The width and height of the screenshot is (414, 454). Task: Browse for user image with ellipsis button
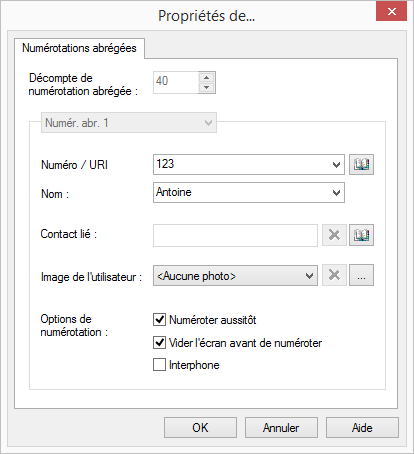point(361,275)
